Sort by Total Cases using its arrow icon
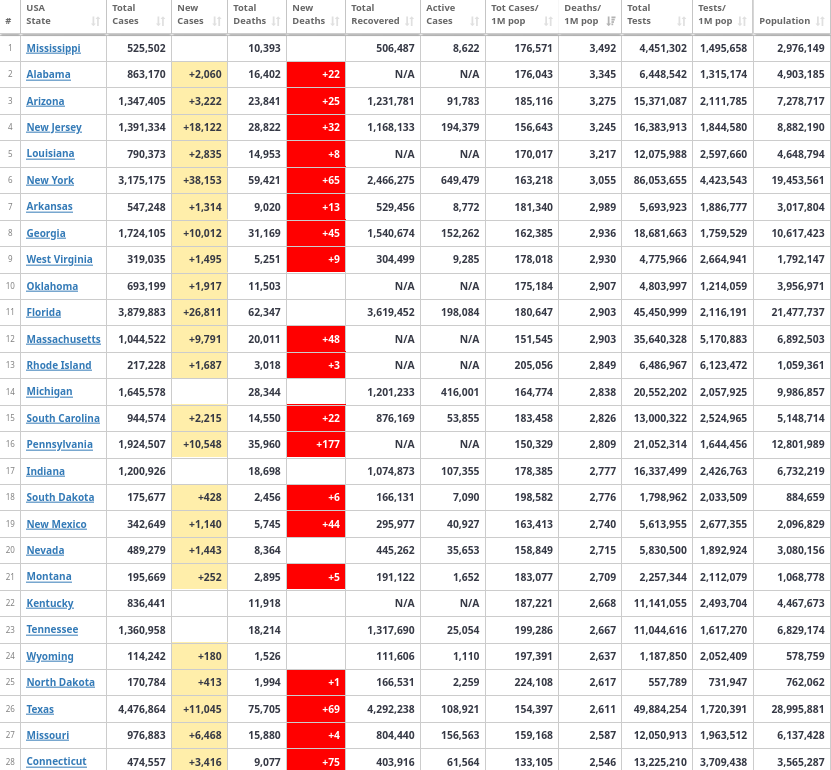The image size is (831, 770). [x=161, y=21]
